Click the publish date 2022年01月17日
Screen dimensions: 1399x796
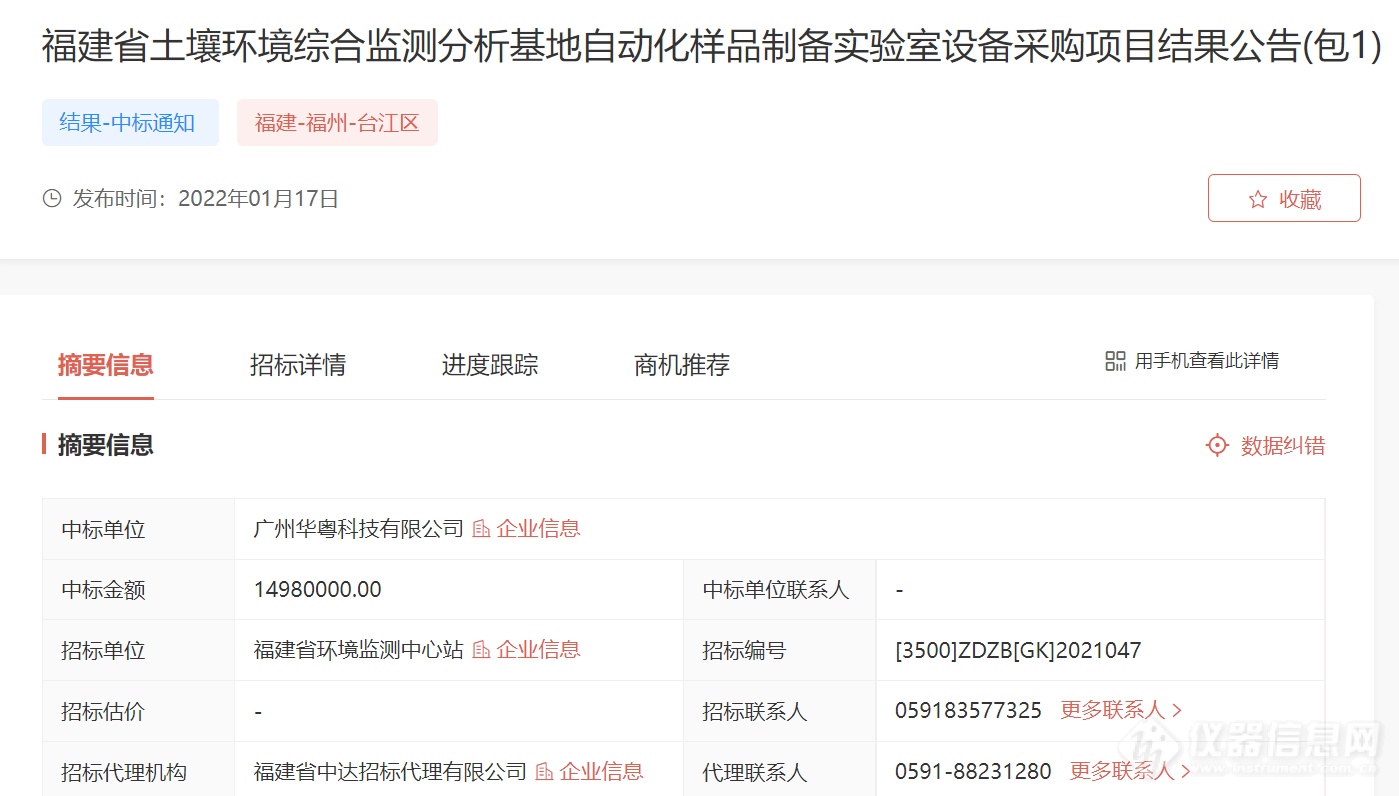[259, 198]
